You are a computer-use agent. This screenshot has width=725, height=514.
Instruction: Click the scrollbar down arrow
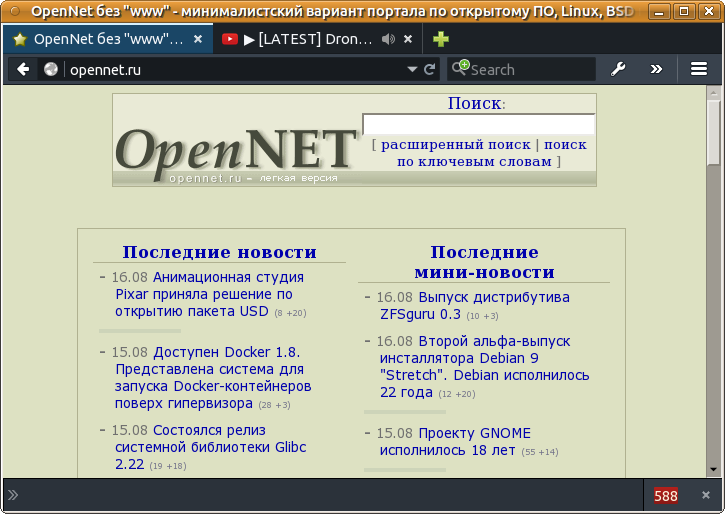point(713,470)
